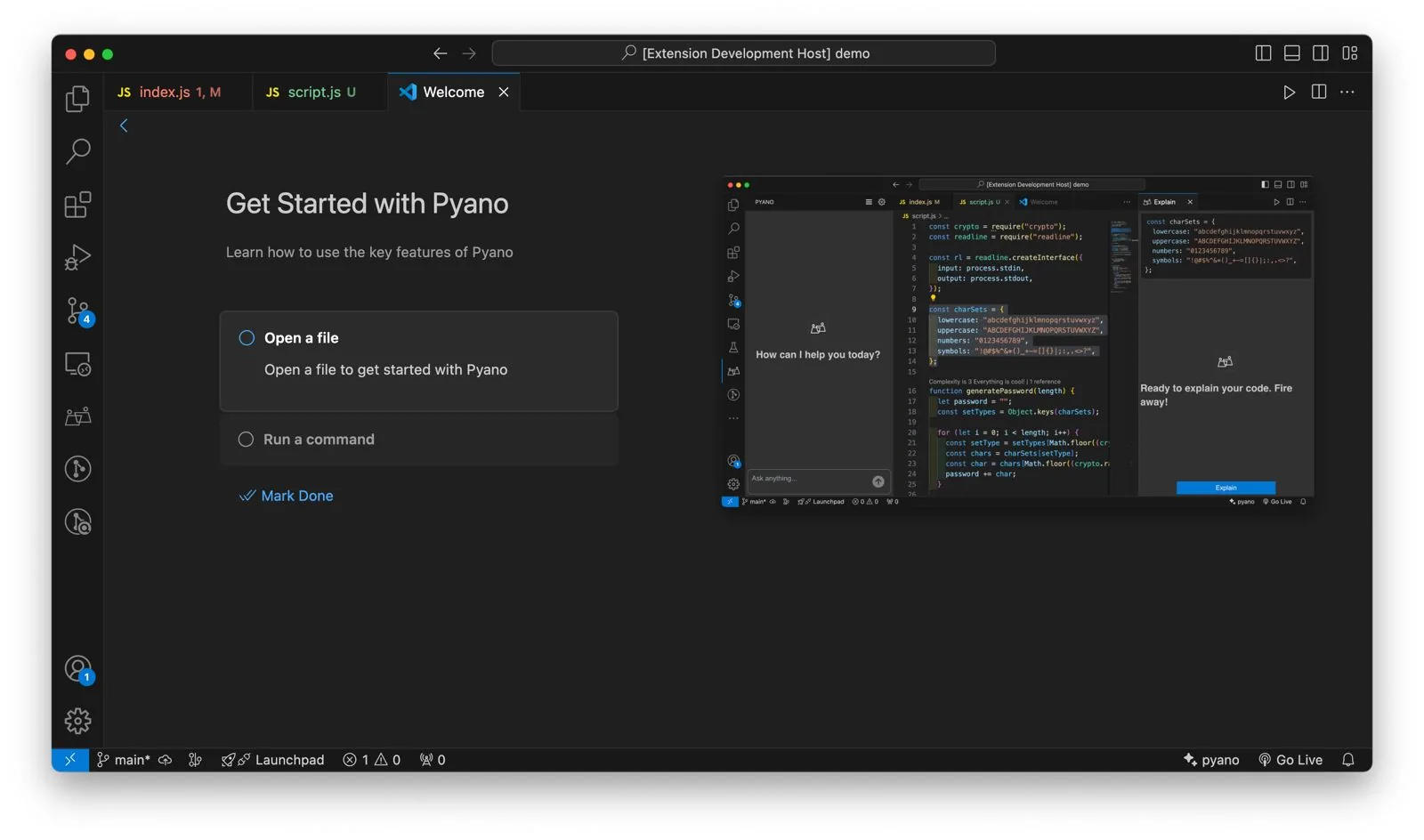
Task: Open the Customize Layout icon
Action: point(1350,53)
